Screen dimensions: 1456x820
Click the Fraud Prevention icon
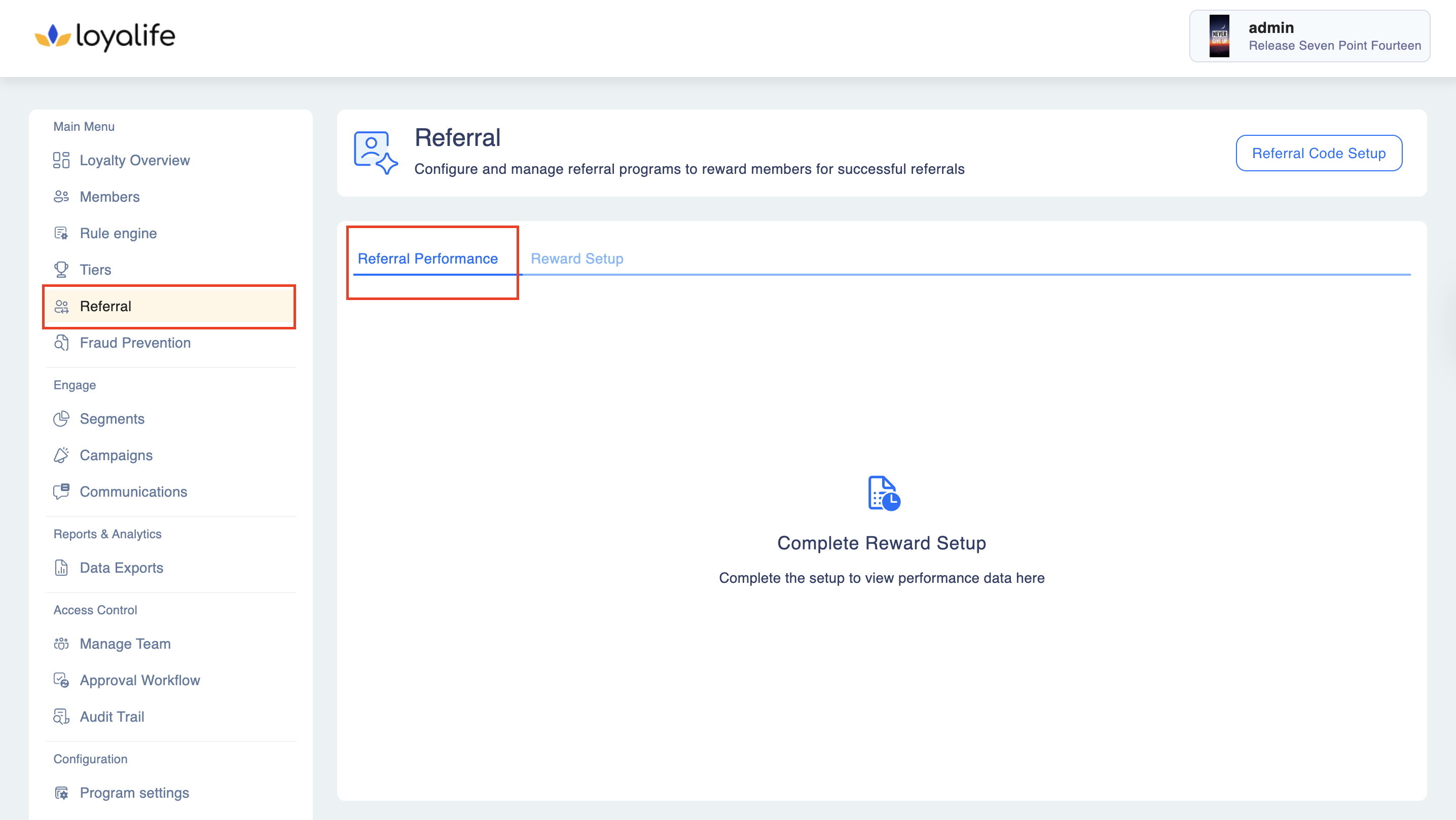coord(61,343)
